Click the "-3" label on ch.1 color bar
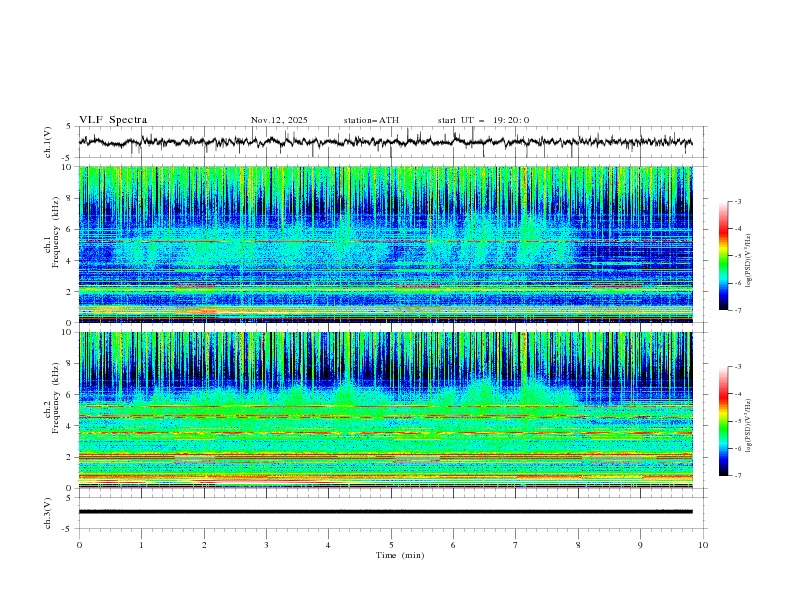This screenshot has height=612, width=792. [x=737, y=201]
